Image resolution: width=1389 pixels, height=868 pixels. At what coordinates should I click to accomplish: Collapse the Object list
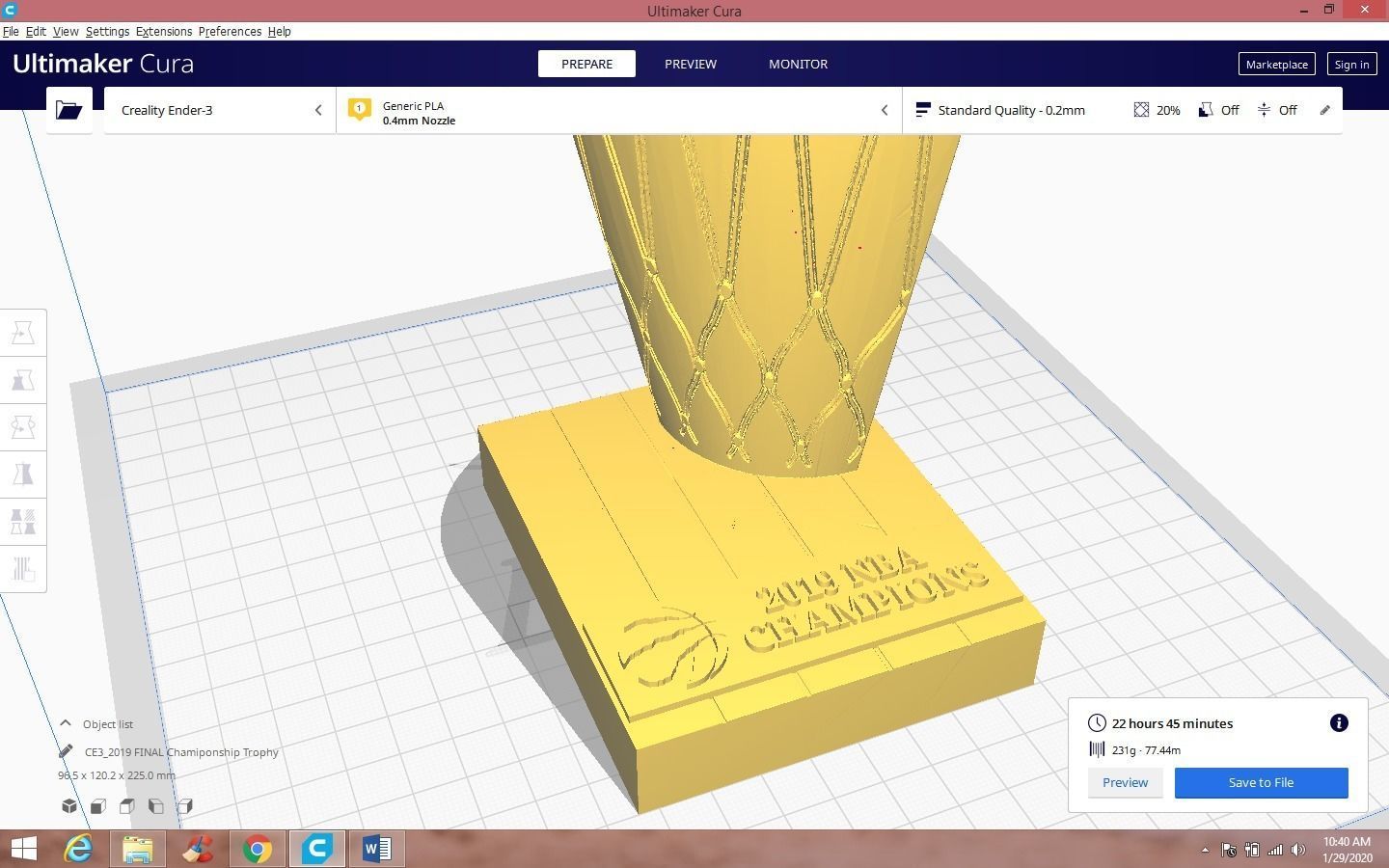66,723
